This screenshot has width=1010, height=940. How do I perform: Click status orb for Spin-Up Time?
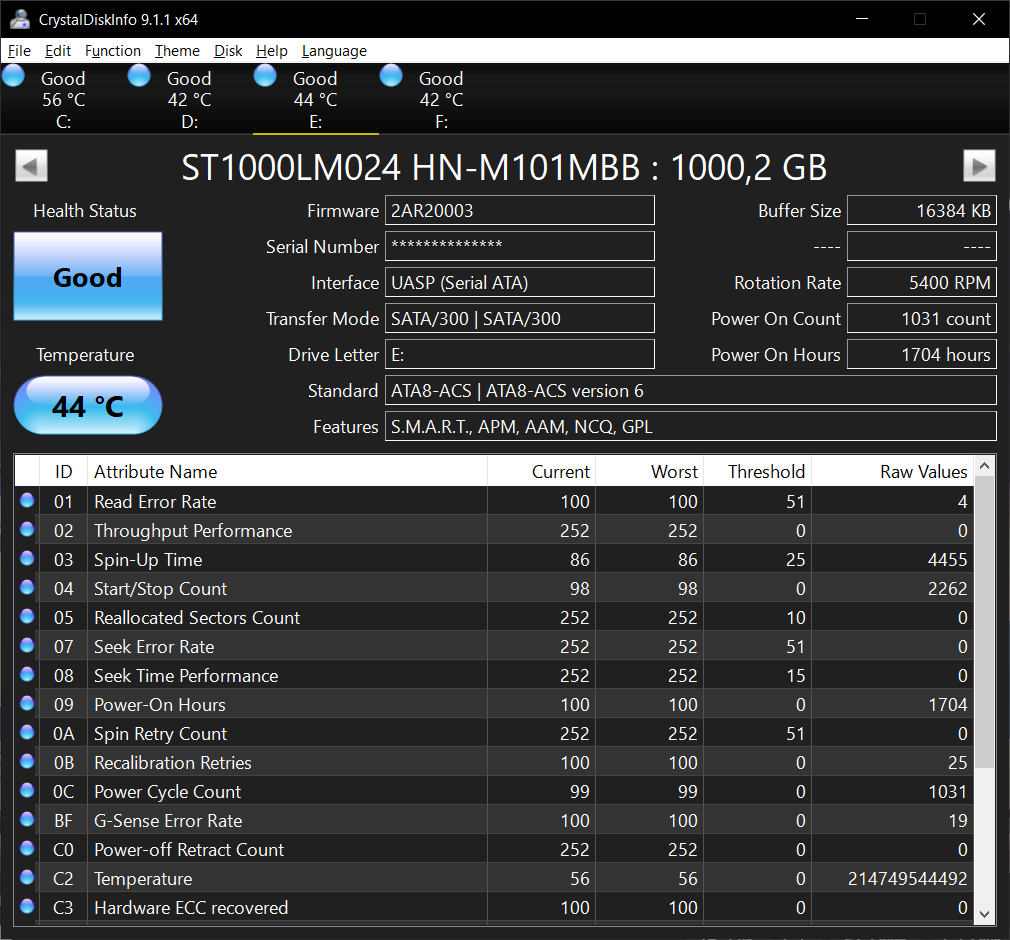coord(27,558)
